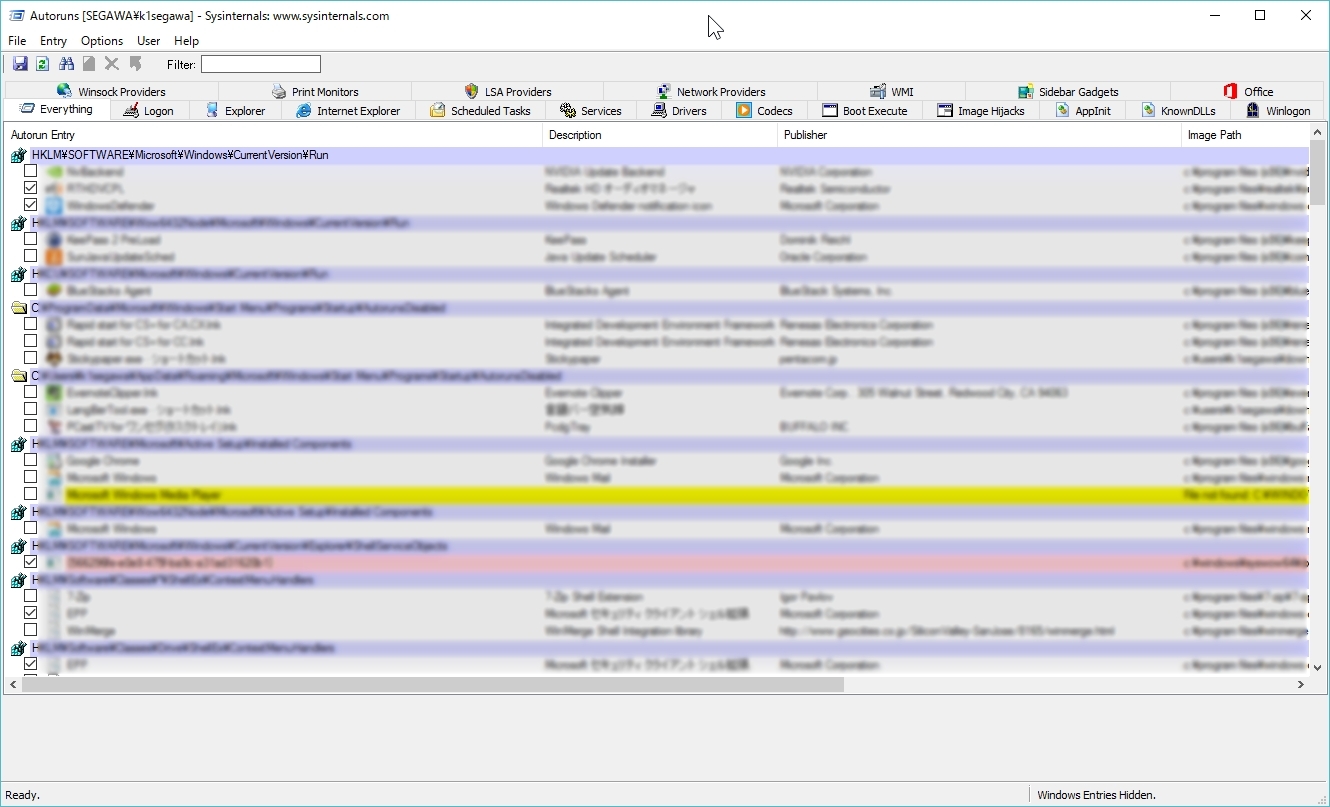The width and height of the screenshot is (1330, 807).
Task: Show the KnownDLLs tab
Action: pyautogui.click(x=1178, y=111)
